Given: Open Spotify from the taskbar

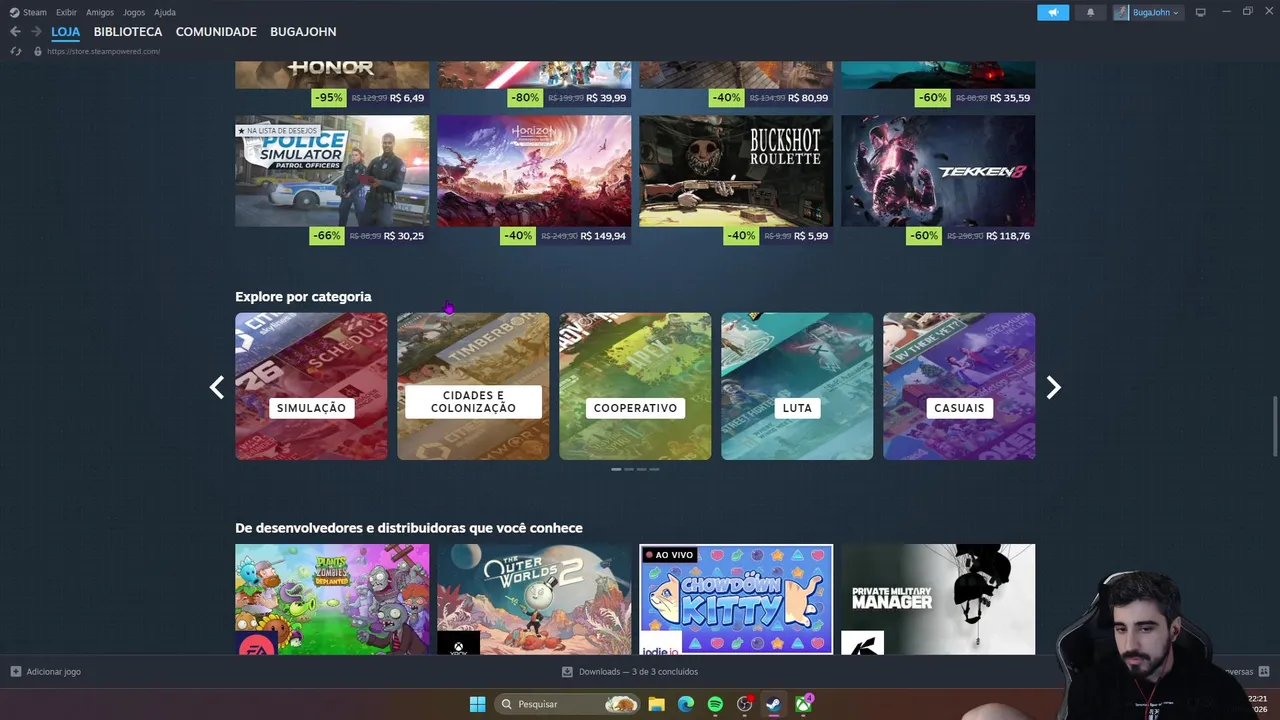Looking at the screenshot, I should pyautogui.click(x=715, y=704).
